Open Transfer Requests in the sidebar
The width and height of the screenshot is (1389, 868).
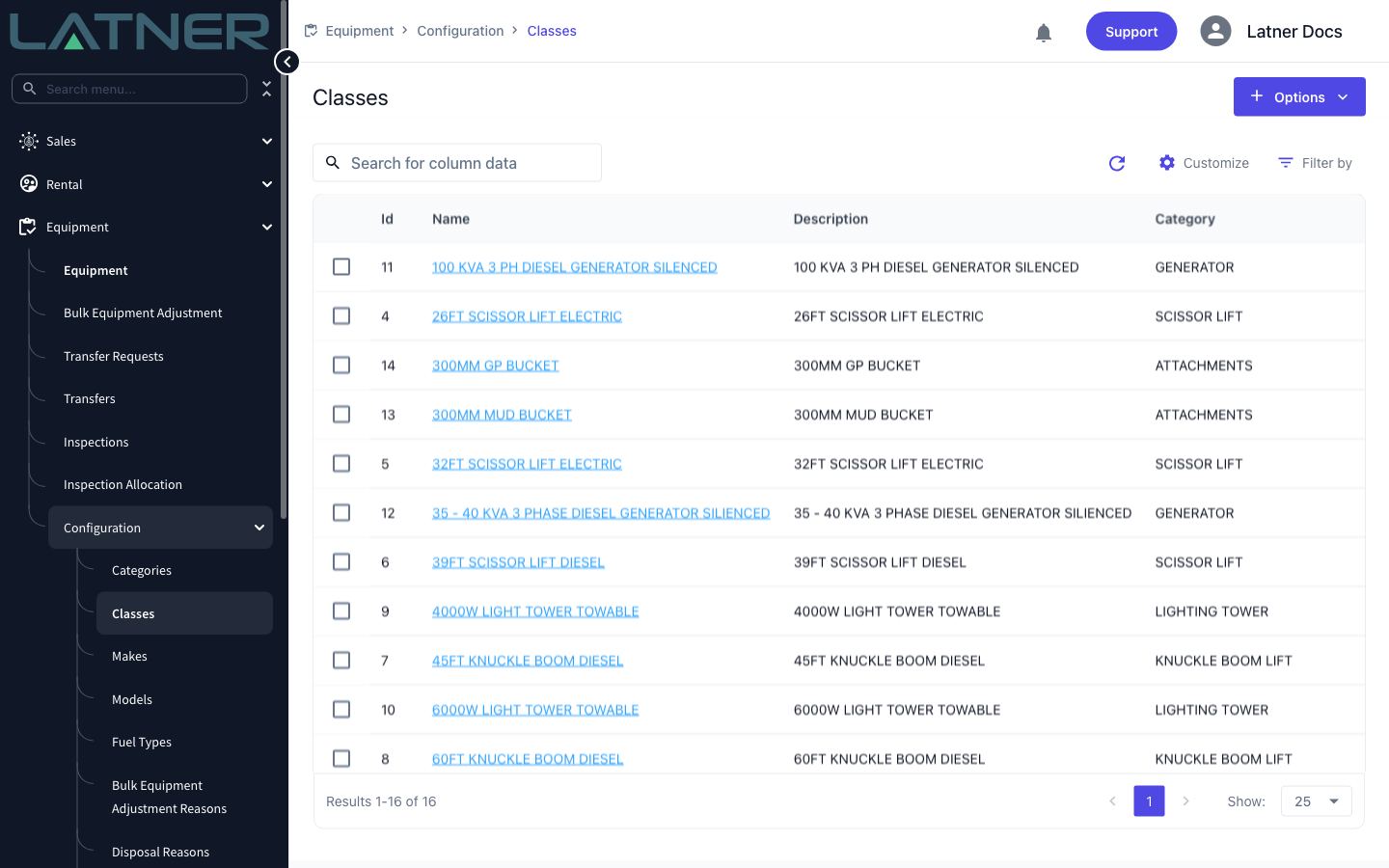114,356
